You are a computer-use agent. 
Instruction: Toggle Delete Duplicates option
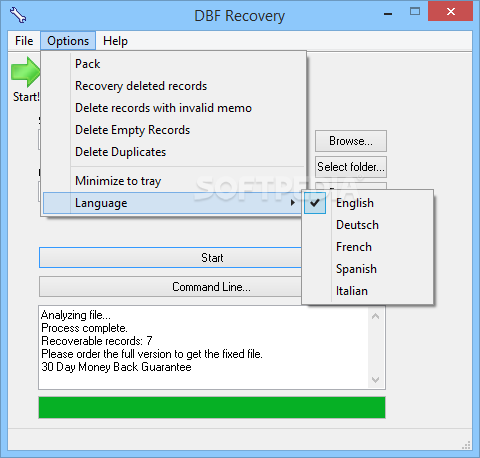click(173, 152)
